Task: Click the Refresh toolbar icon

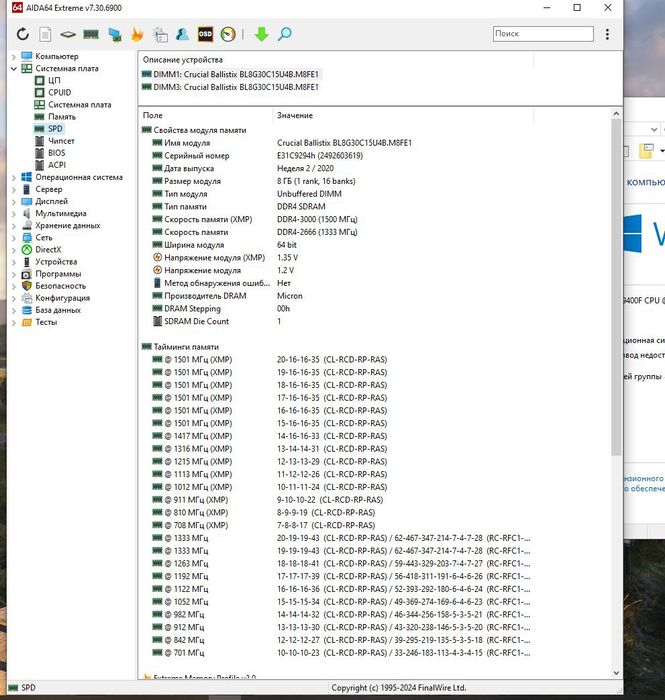Action: [23, 34]
